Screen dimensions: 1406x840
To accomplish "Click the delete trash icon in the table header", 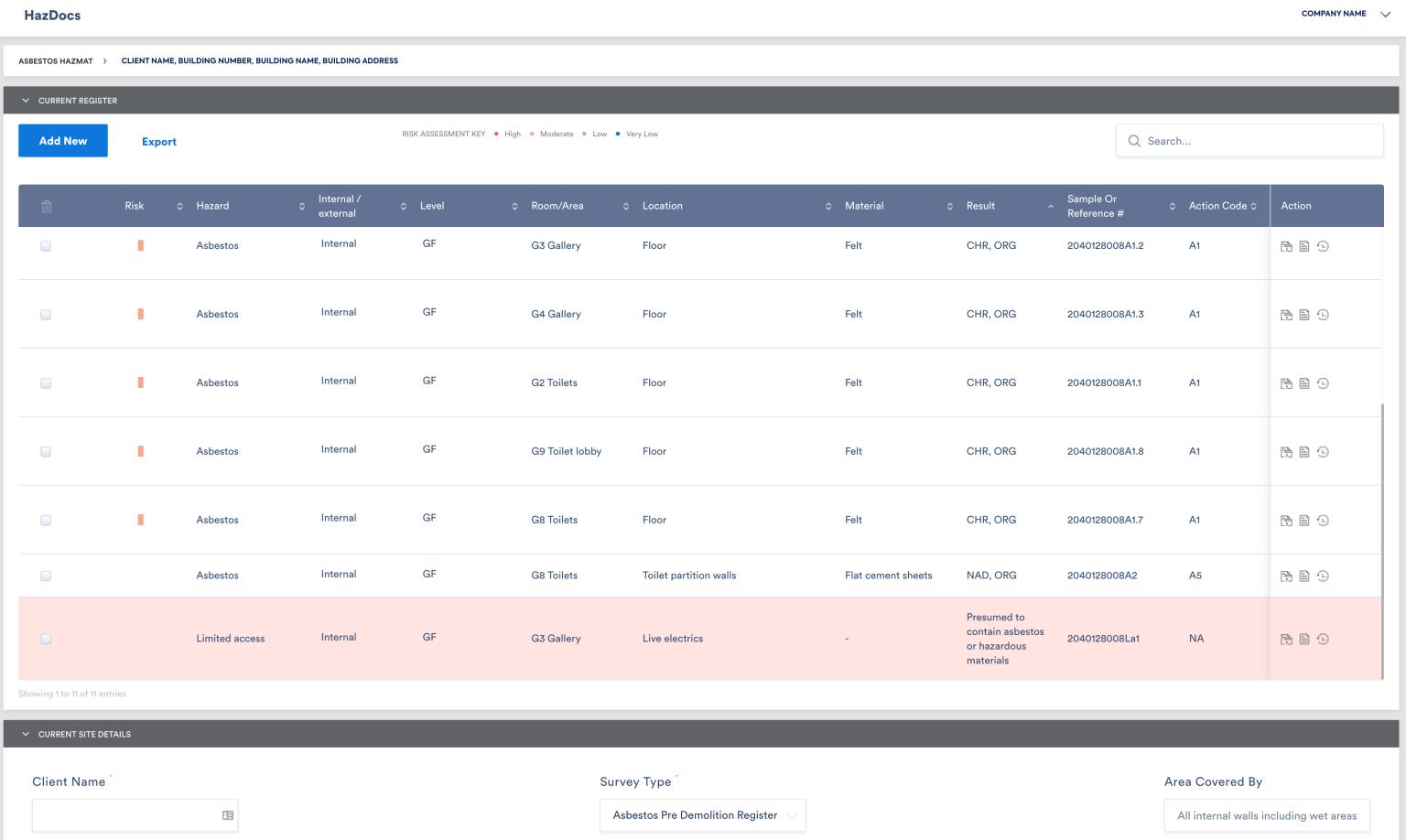I will pyautogui.click(x=46, y=206).
